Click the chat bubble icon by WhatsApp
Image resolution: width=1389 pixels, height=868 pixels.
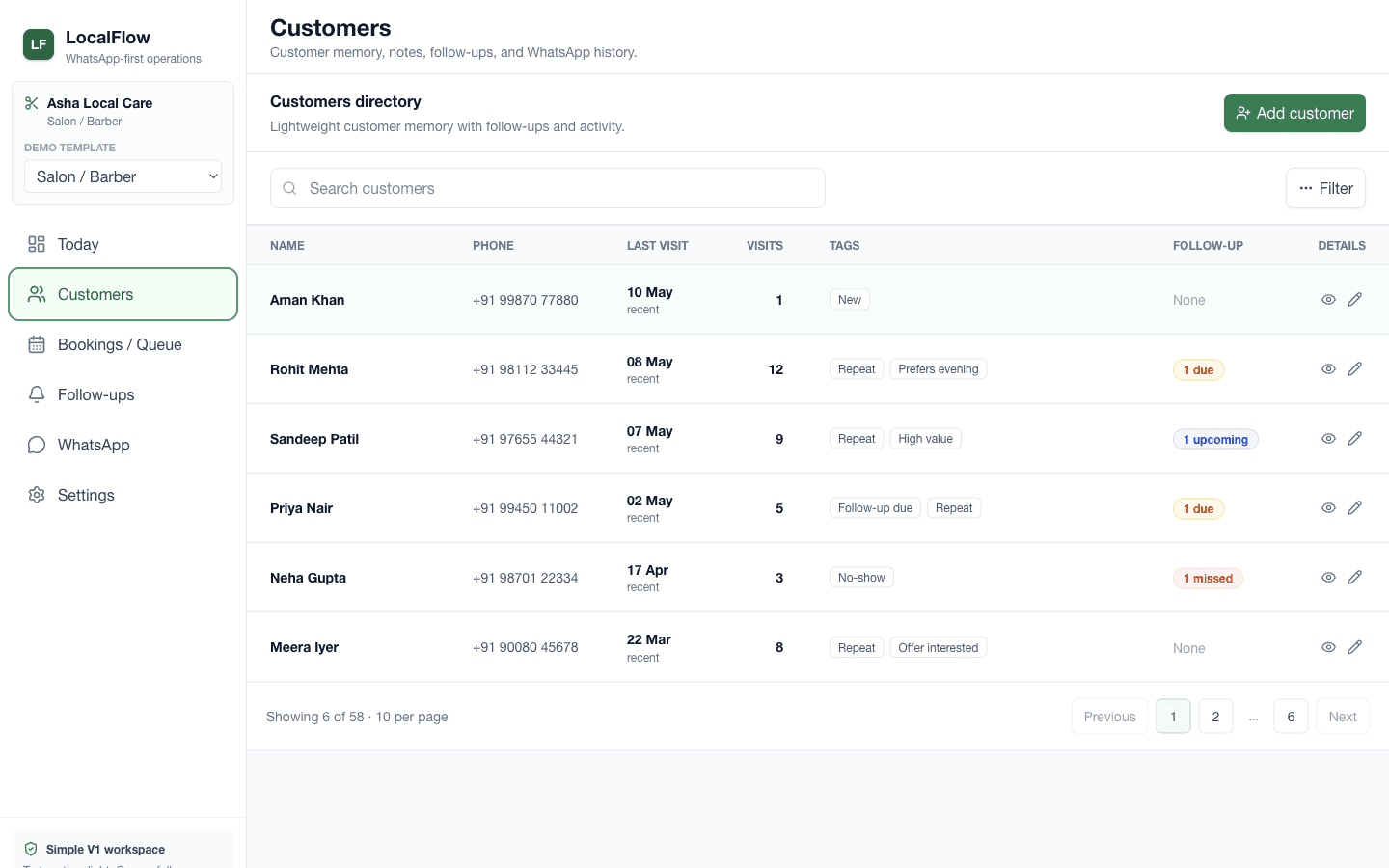coord(37,445)
